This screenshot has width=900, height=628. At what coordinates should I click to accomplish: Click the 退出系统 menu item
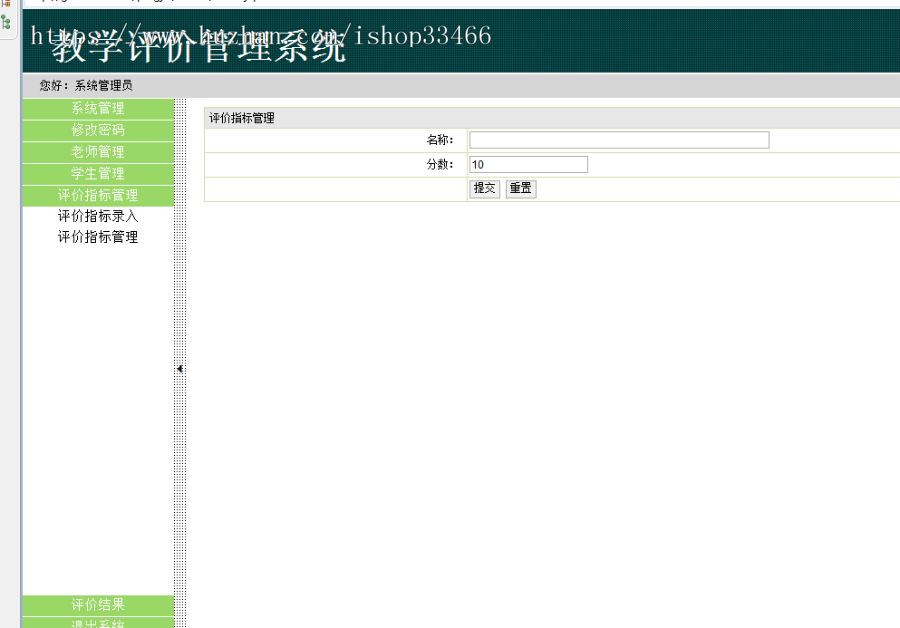click(x=98, y=623)
